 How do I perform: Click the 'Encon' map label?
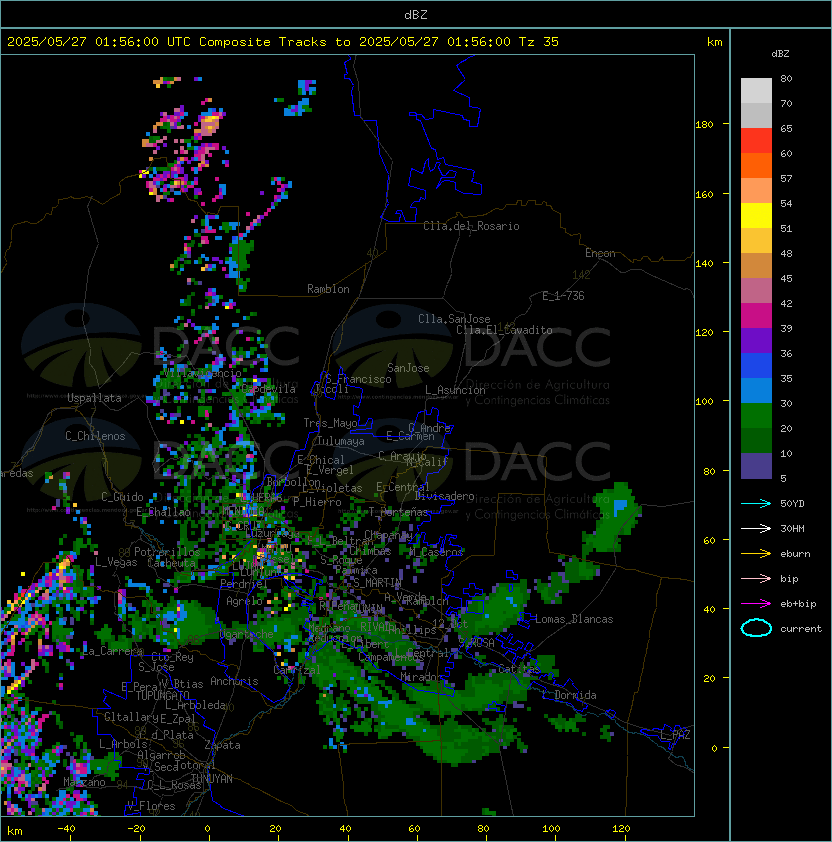pyautogui.click(x=600, y=253)
